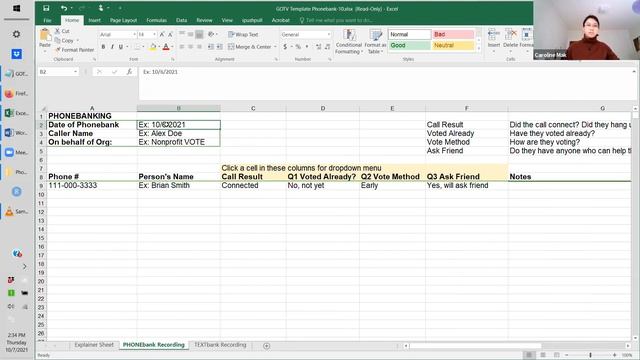Viewport: 640px width, 360px height.
Task: Click the Copy icon
Action: [58, 40]
